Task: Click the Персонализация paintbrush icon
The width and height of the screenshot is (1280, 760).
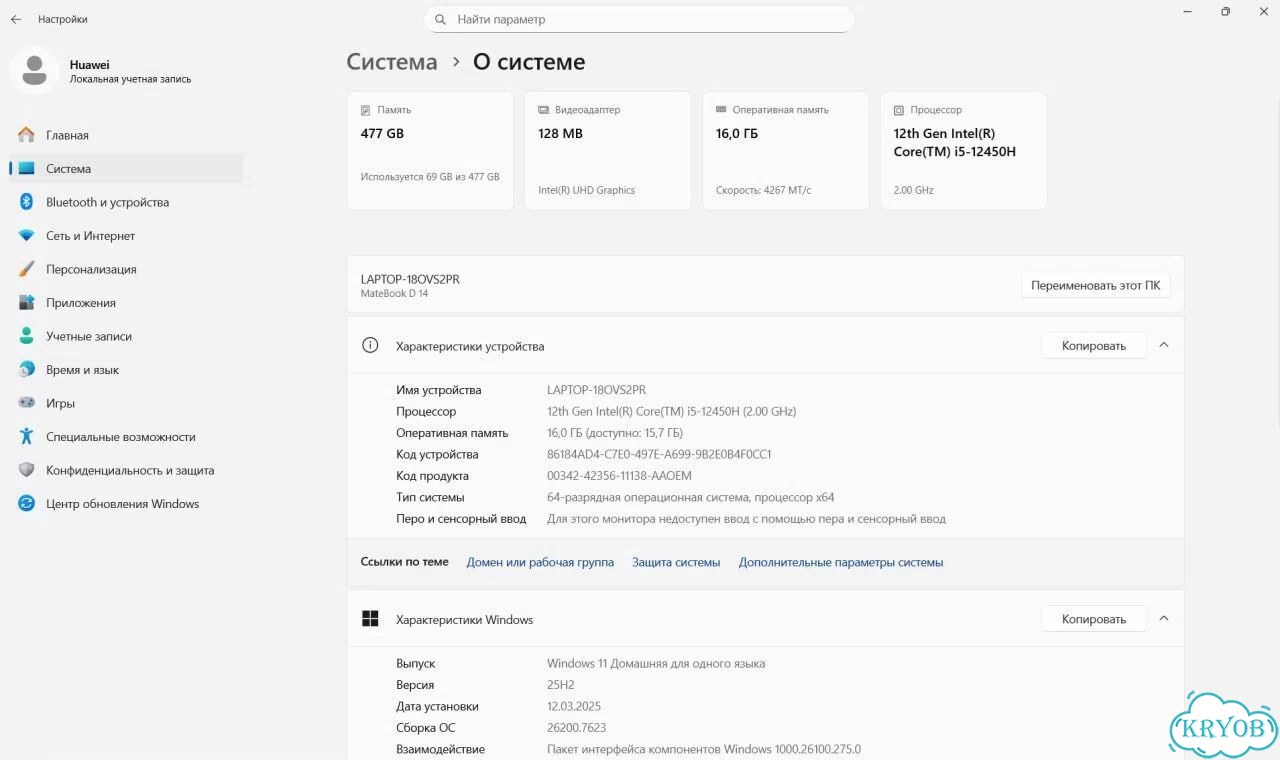Action: point(27,269)
